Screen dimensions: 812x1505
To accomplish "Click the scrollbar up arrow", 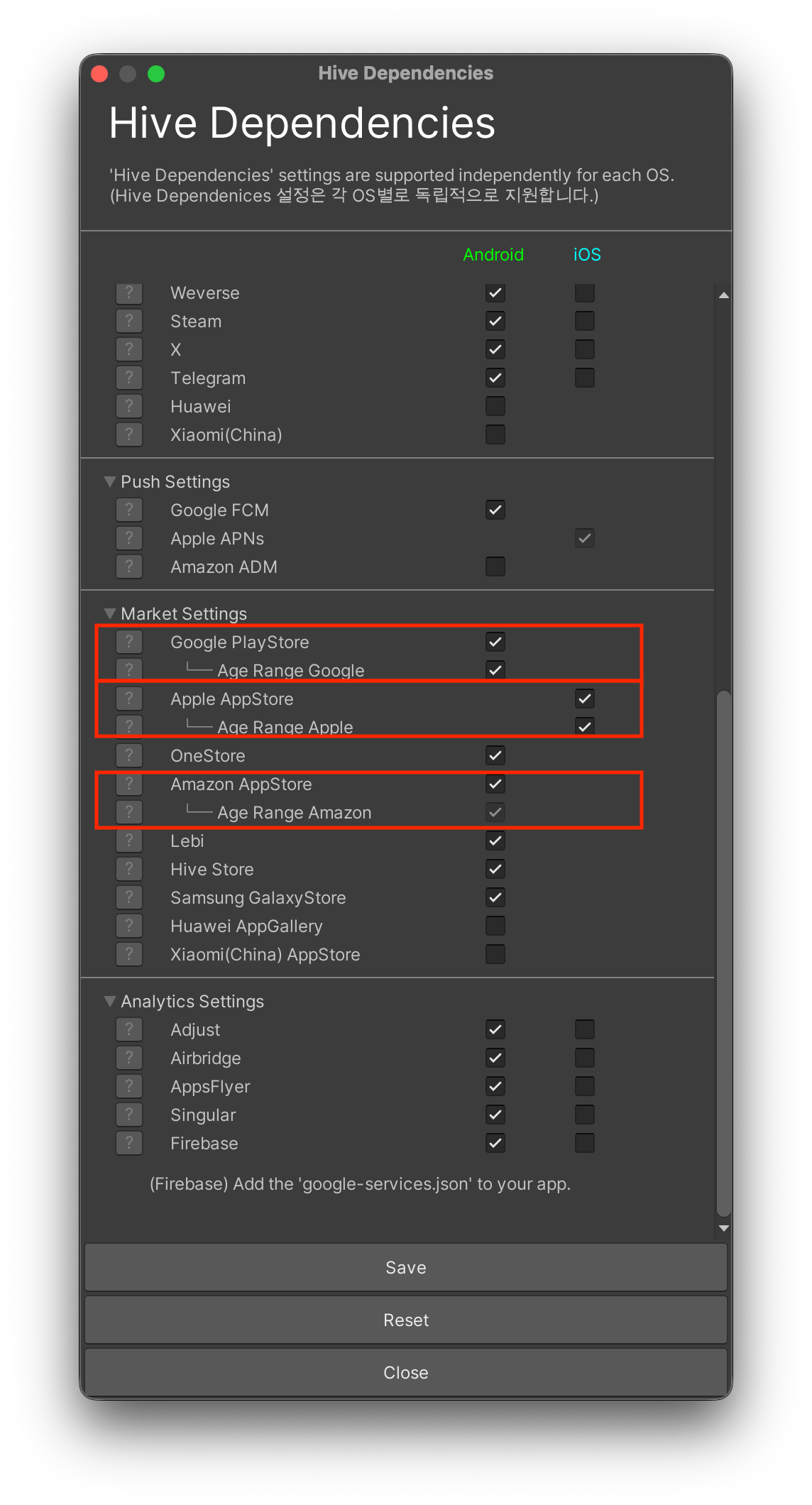I will [723, 295].
